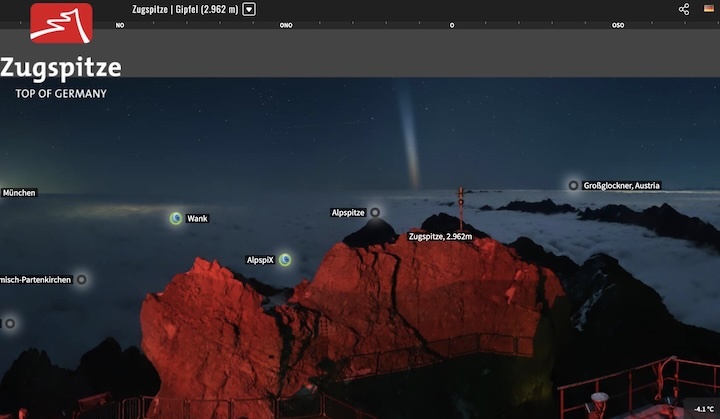
Task: Click the unlabeled hotspot dot at left edge
Action: [10, 323]
